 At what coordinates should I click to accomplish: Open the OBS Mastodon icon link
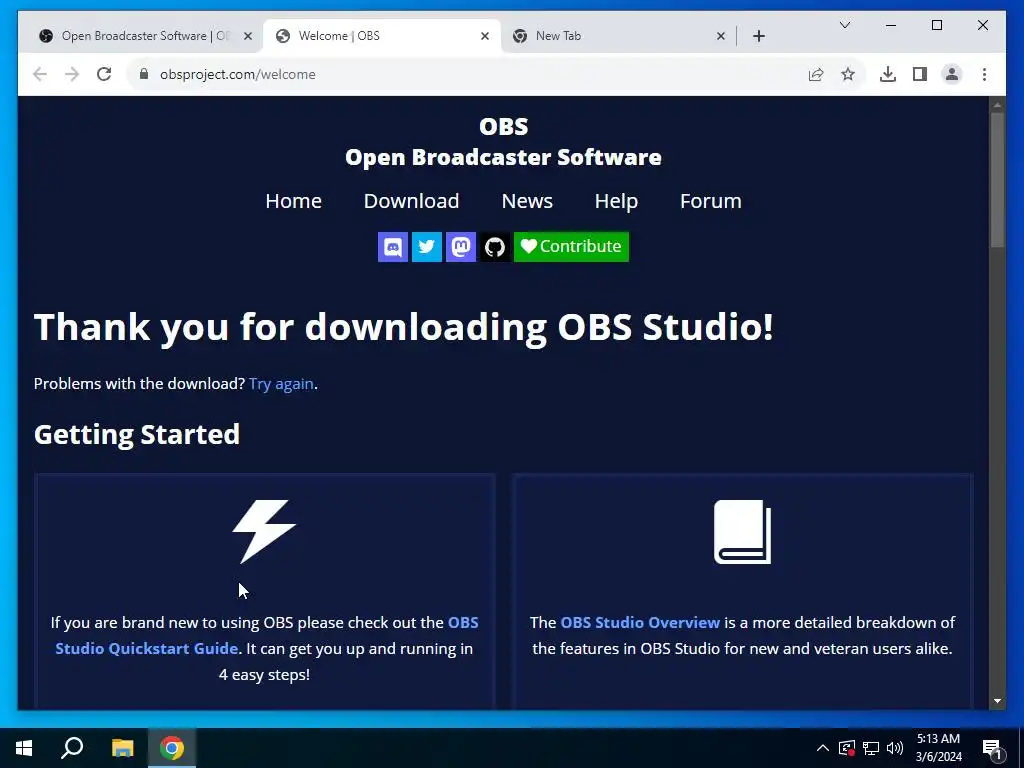click(x=460, y=247)
